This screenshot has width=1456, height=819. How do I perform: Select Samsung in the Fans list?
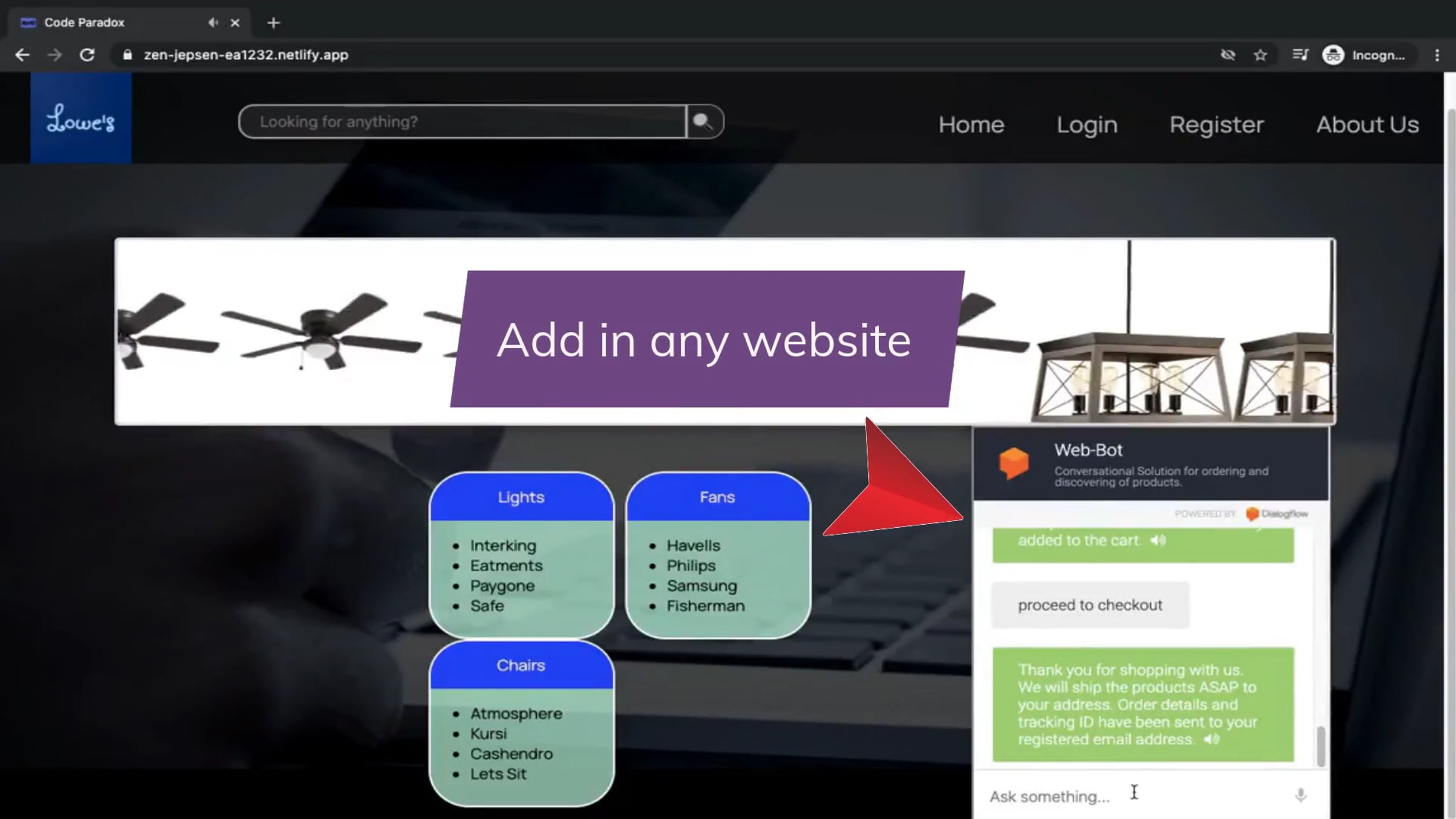(x=702, y=586)
